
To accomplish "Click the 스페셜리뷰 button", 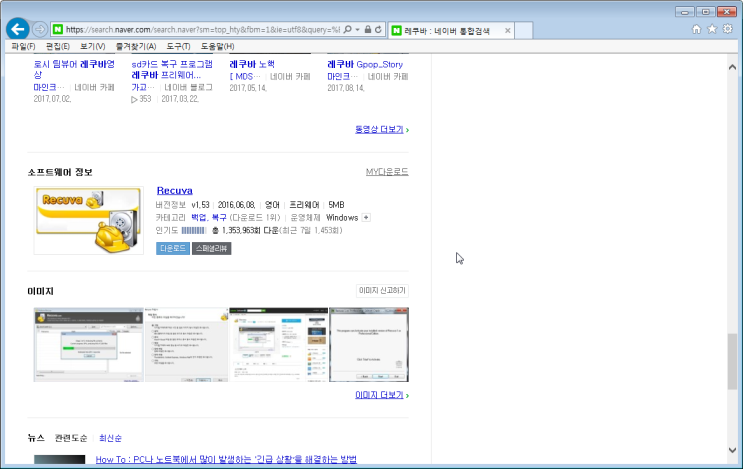I will pos(211,248).
